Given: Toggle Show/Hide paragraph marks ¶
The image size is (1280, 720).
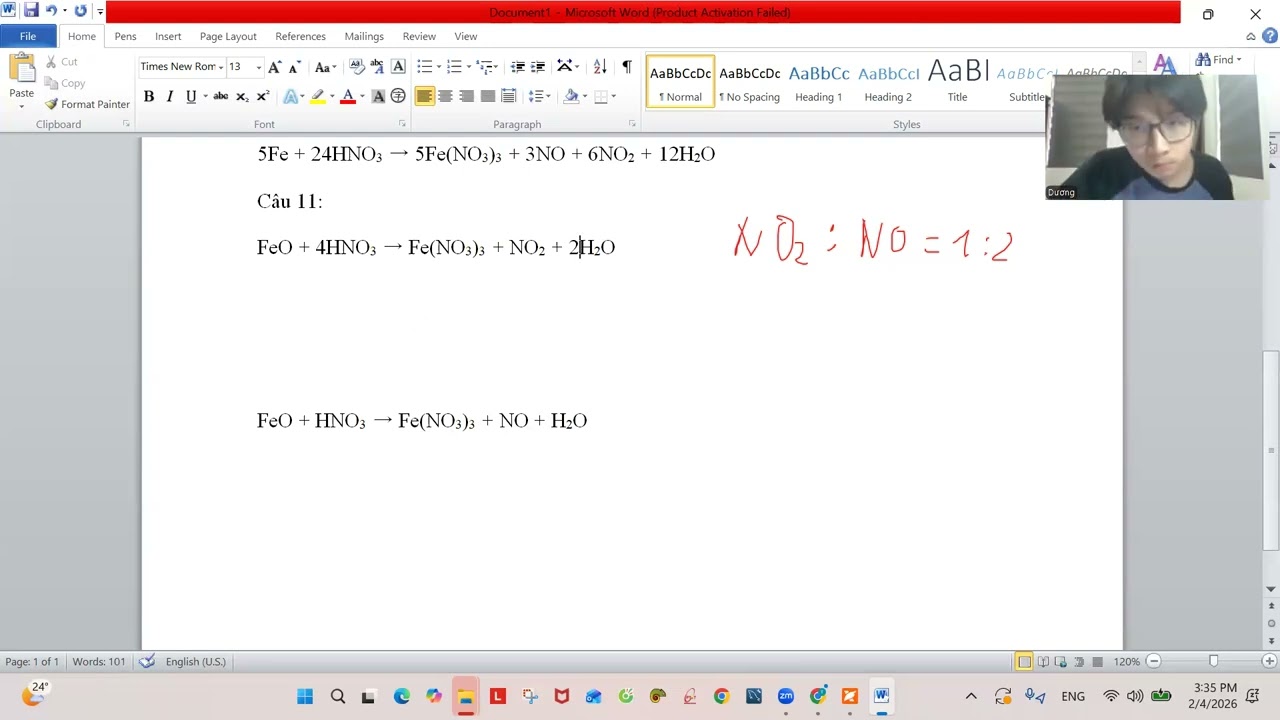Looking at the screenshot, I should tap(627, 67).
